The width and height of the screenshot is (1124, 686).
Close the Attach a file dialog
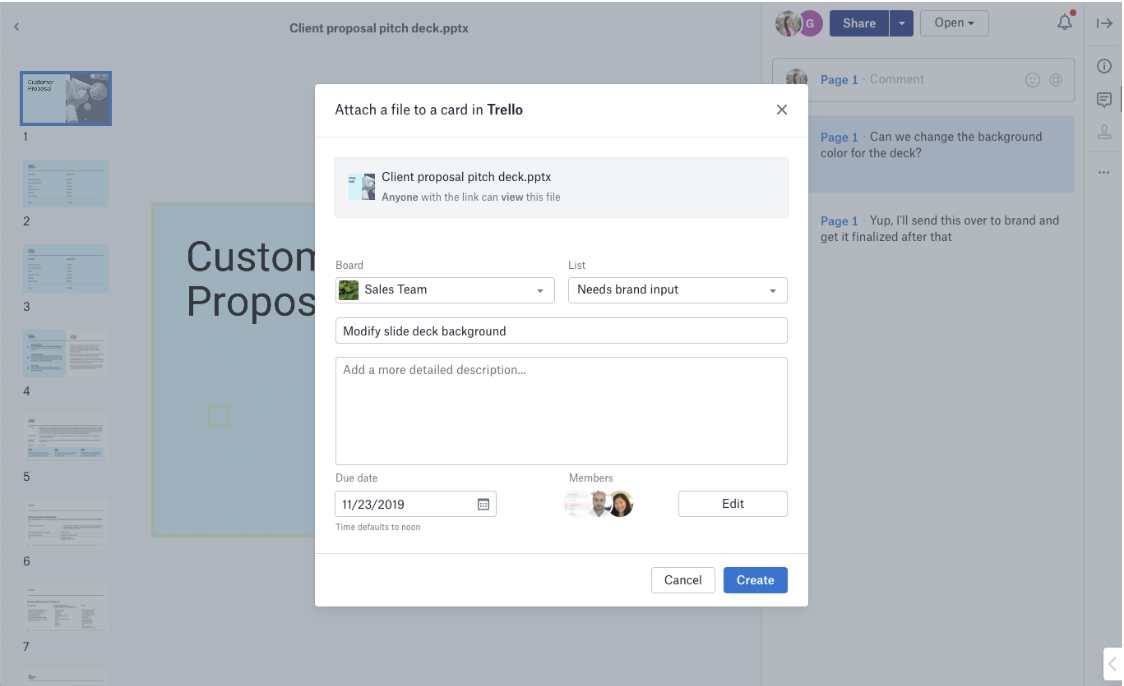782,110
